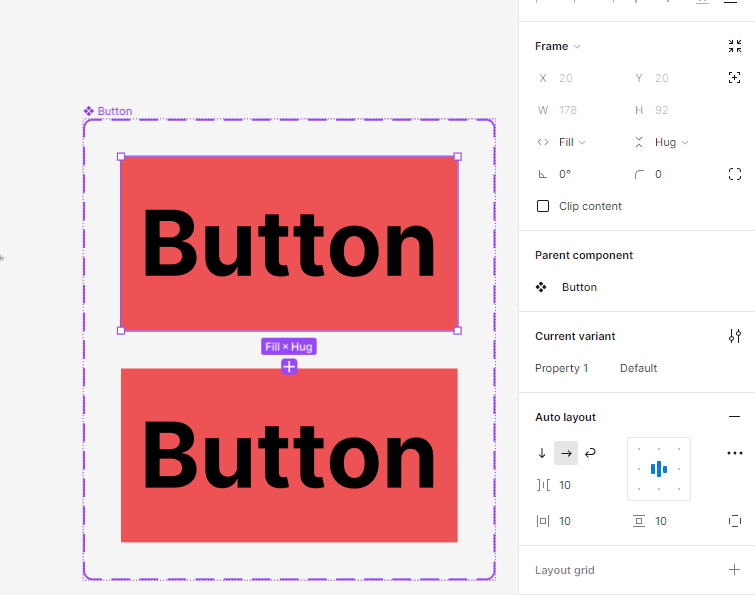Image resolution: width=755 pixels, height=595 pixels.
Task: Click the resize to fit icon
Action: [735, 46]
